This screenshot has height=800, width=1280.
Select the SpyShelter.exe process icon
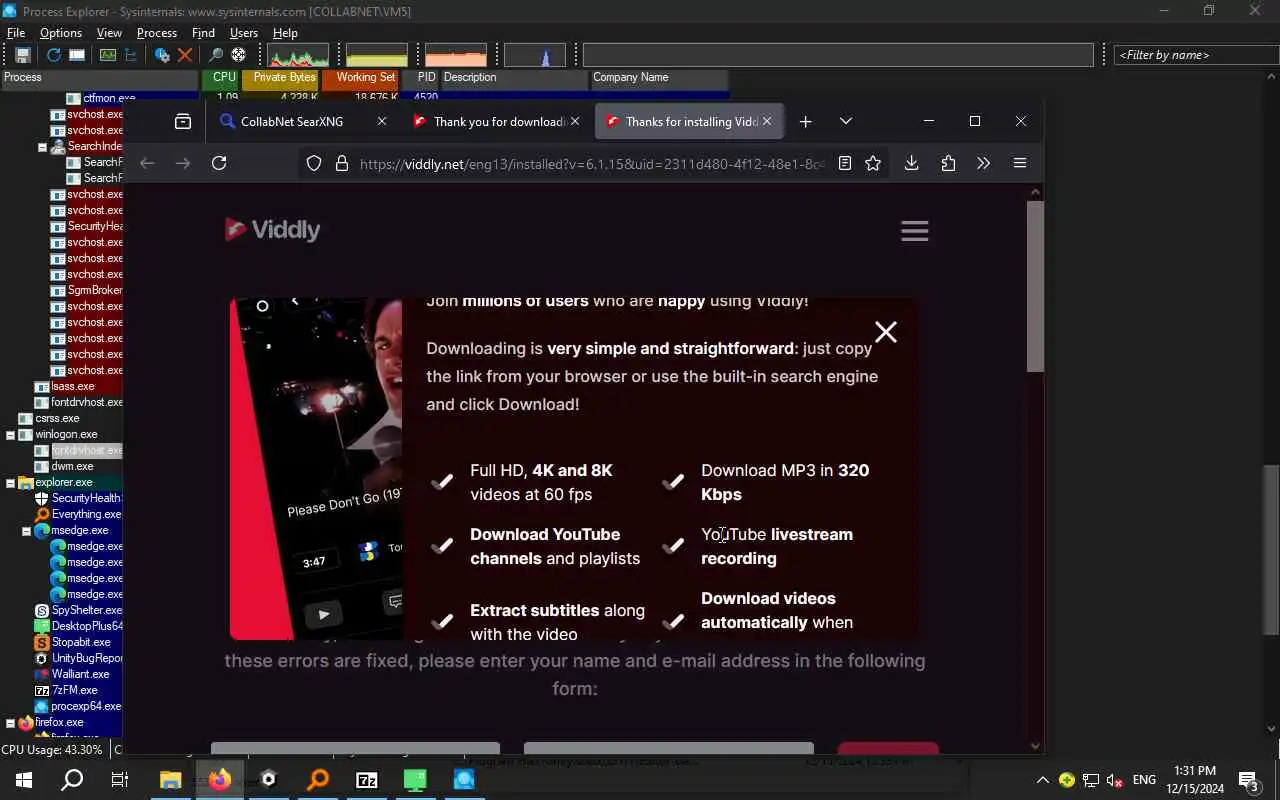[42, 610]
